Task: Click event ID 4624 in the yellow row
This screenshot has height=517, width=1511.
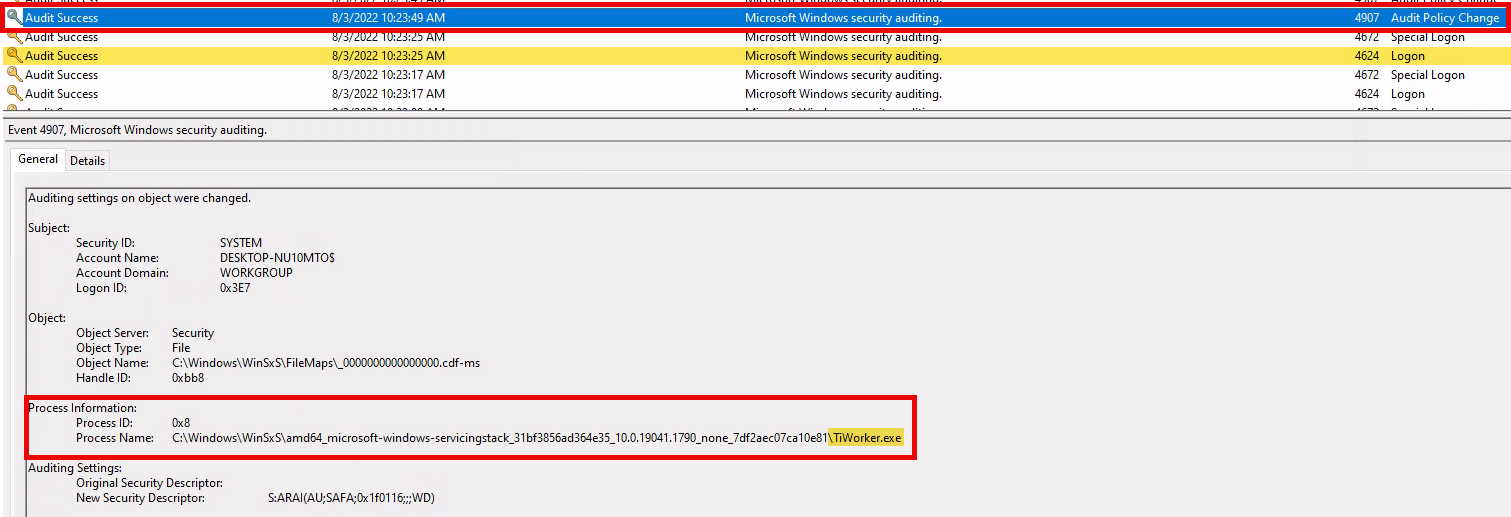Action: [1367, 56]
